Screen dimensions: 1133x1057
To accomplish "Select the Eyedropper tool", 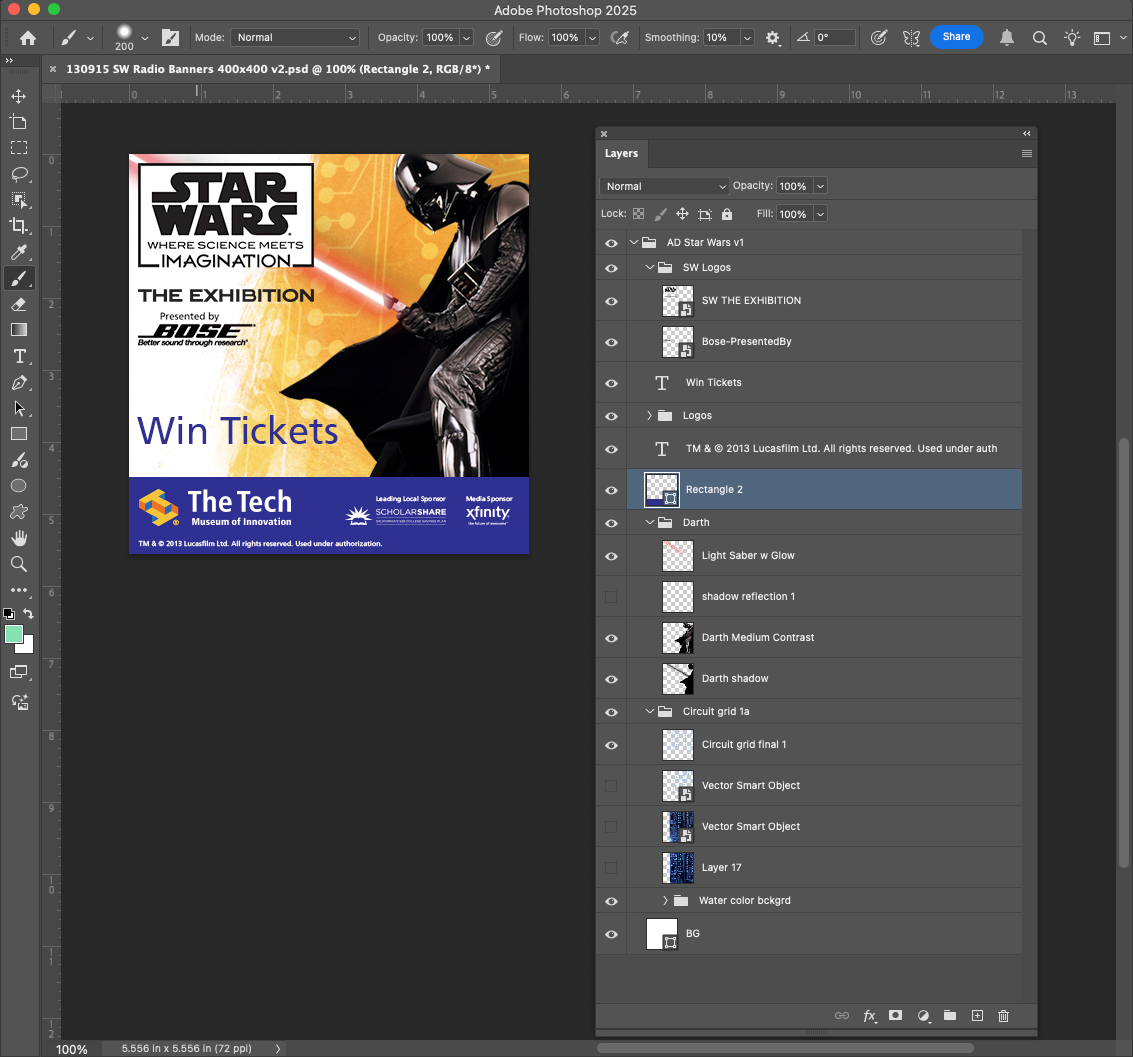I will 19,252.
